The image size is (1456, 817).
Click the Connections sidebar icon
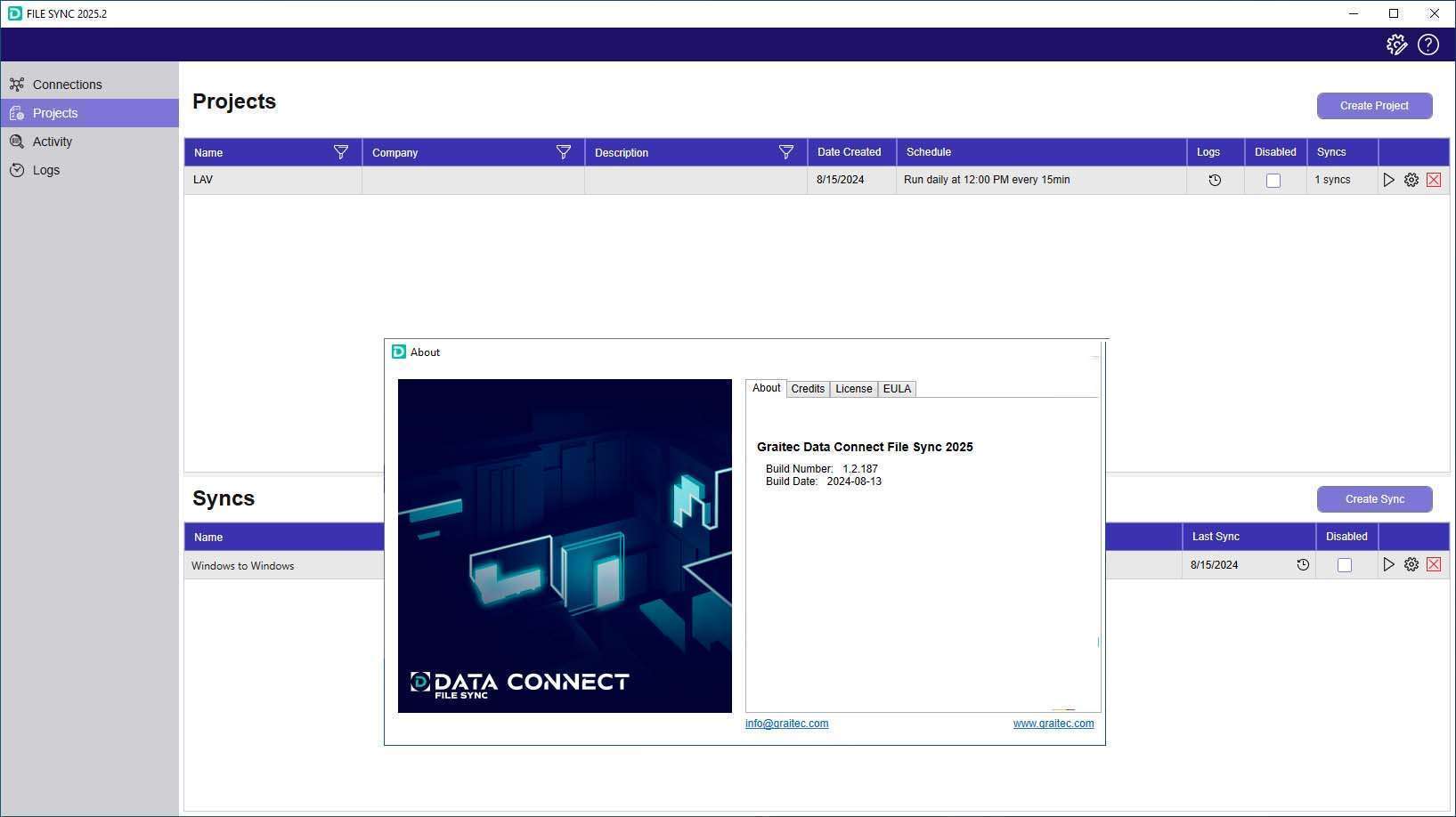click(x=17, y=85)
